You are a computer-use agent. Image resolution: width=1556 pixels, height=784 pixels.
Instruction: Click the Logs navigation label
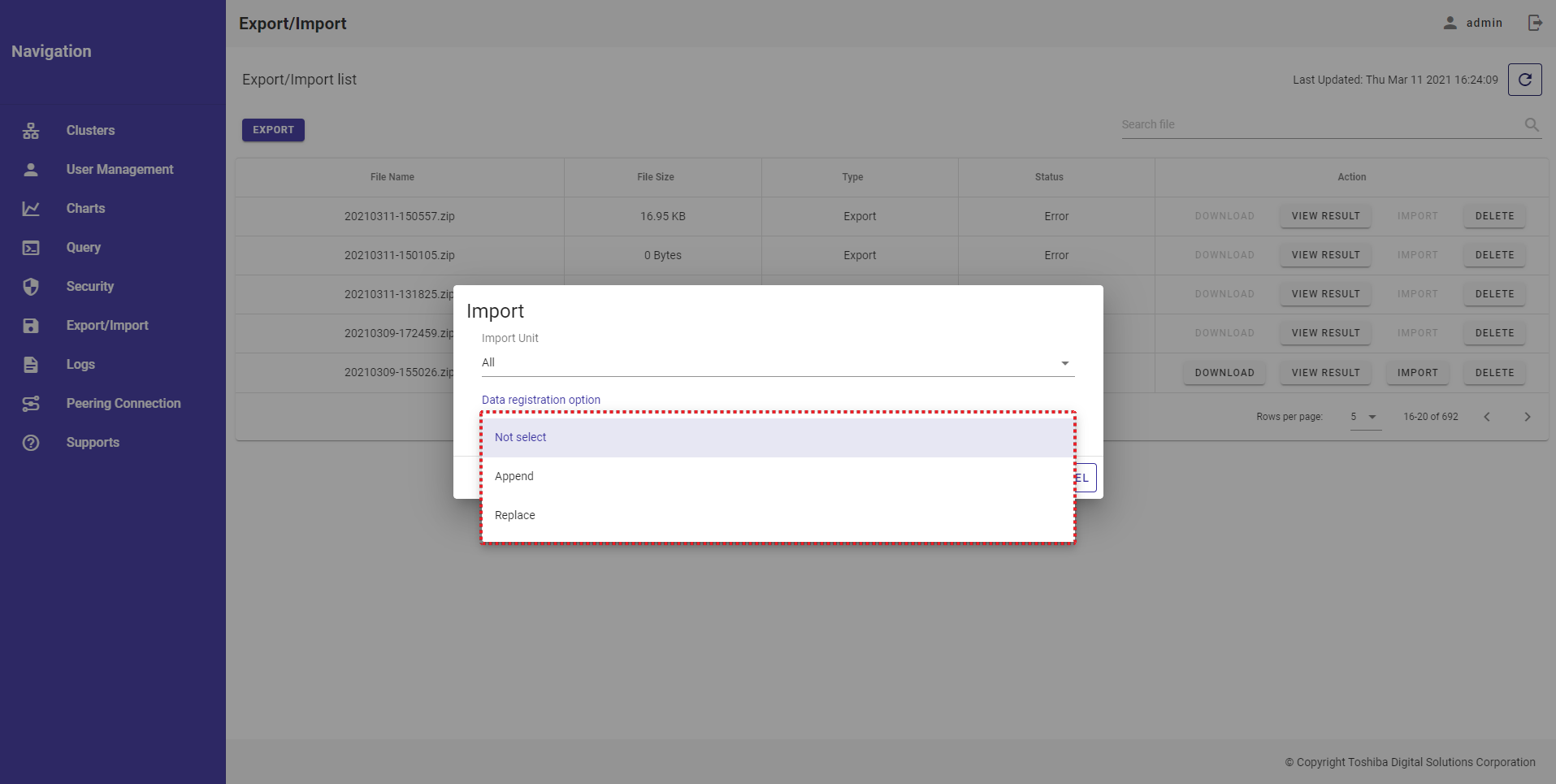pos(80,365)
